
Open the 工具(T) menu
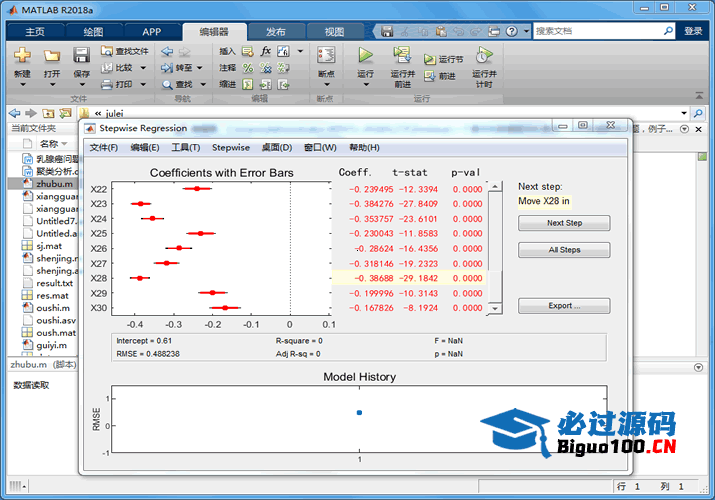point(186,148)
